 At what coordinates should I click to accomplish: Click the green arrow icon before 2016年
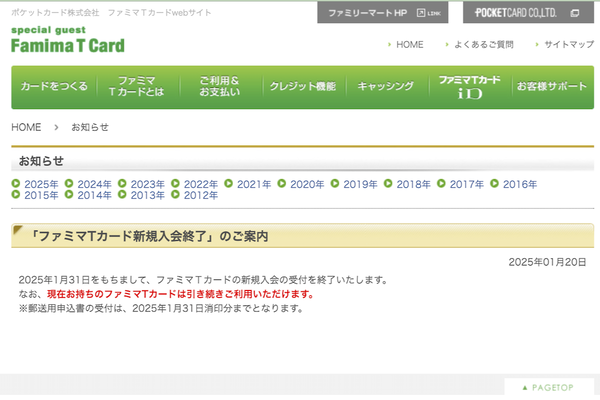point(494,183)
